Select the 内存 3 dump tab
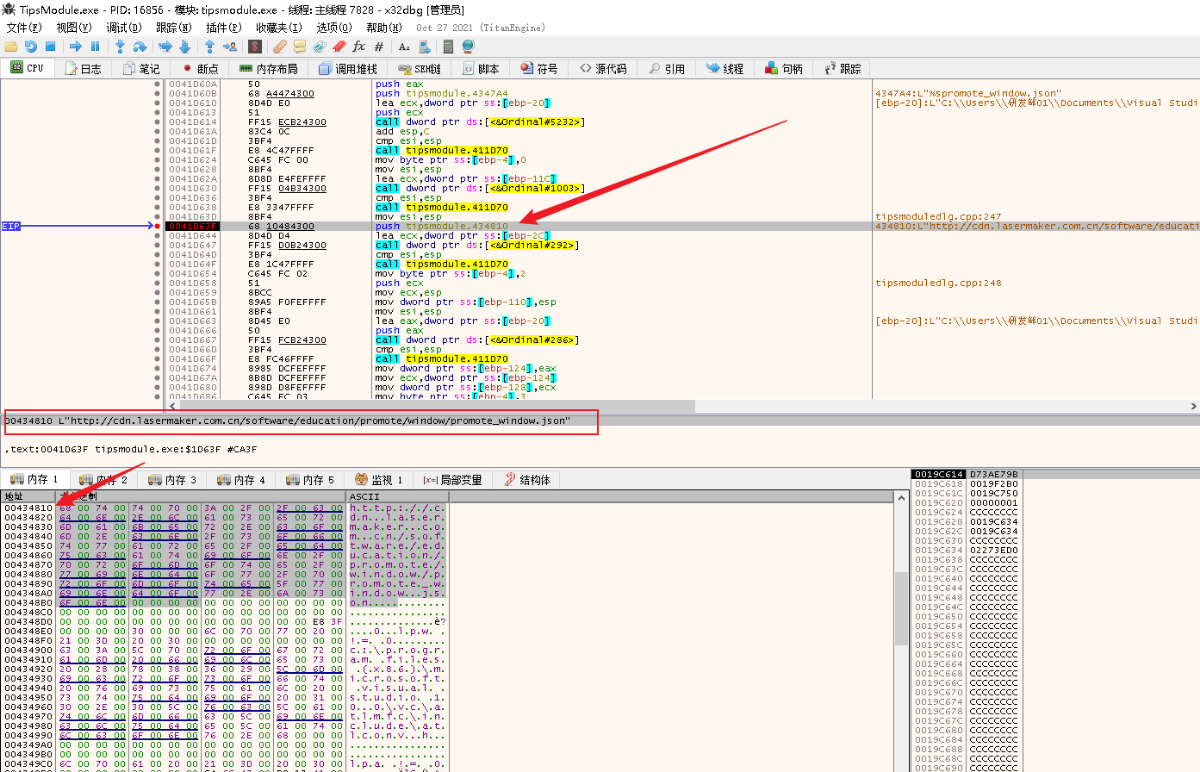Viewport: 1200px width, 772px height. [172, 480]
